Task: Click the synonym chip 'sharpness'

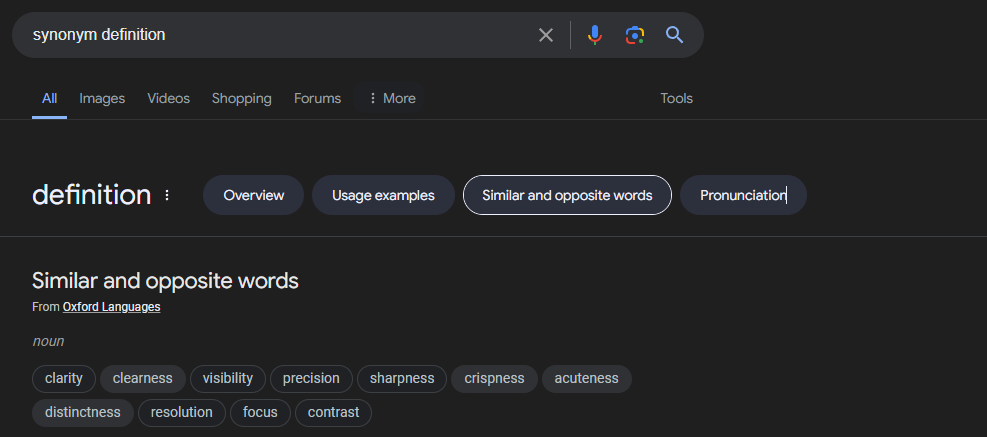Action: coord(402,378)
